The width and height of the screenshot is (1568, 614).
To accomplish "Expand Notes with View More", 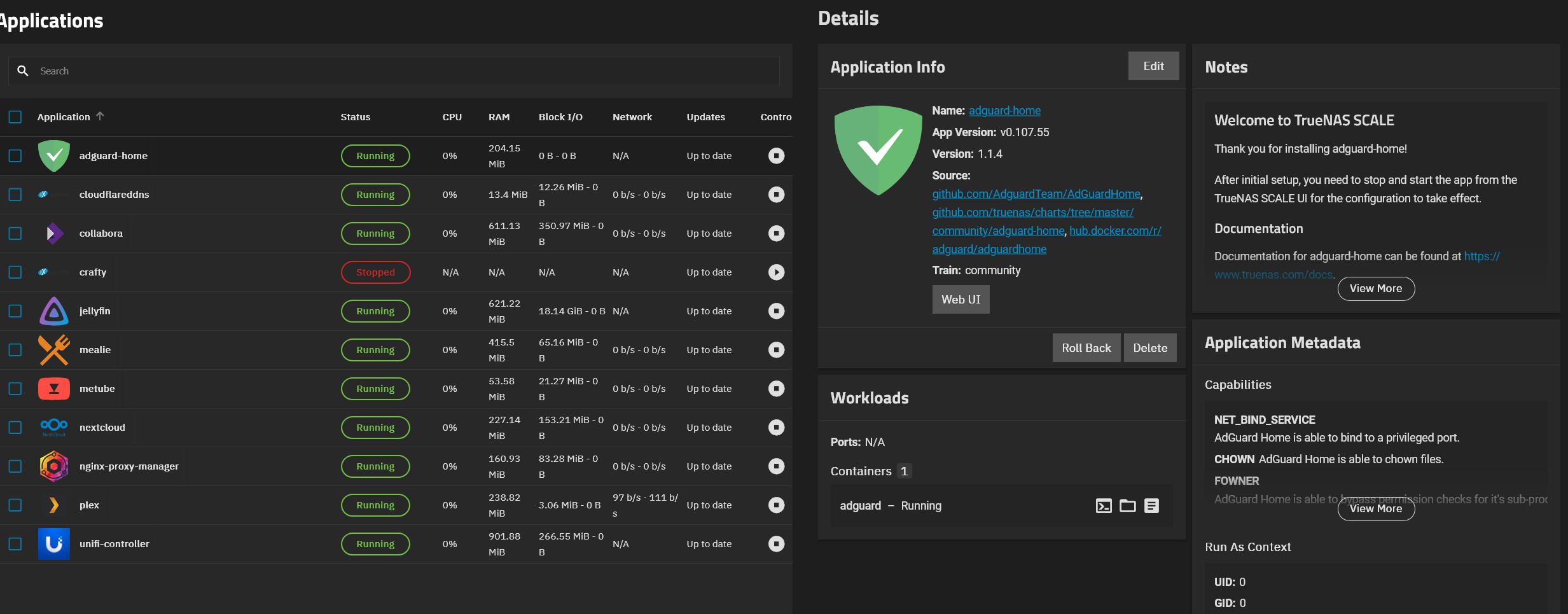I will tap(1376, 289).
